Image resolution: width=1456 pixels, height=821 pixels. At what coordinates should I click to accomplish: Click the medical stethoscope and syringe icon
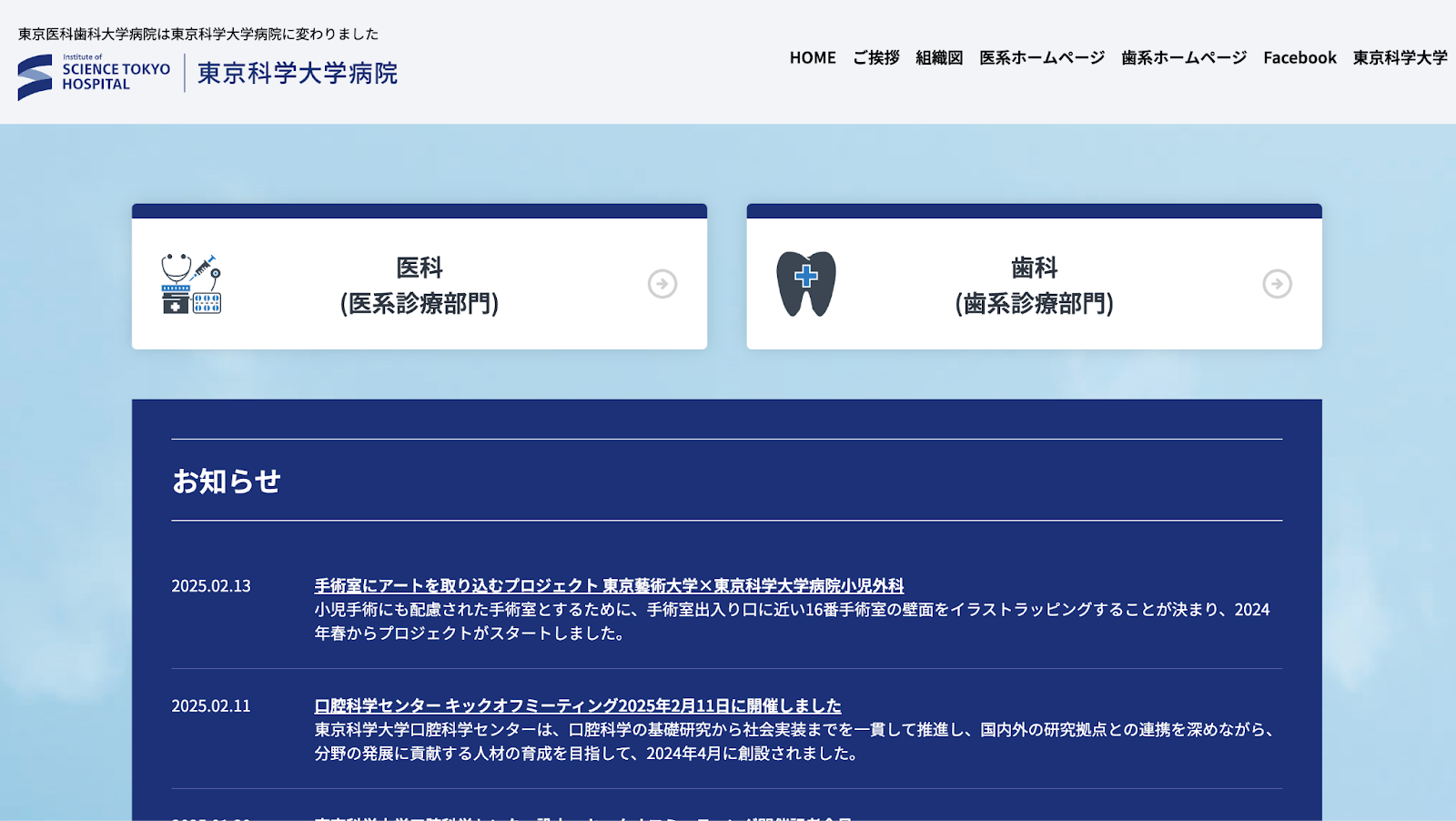191,284
